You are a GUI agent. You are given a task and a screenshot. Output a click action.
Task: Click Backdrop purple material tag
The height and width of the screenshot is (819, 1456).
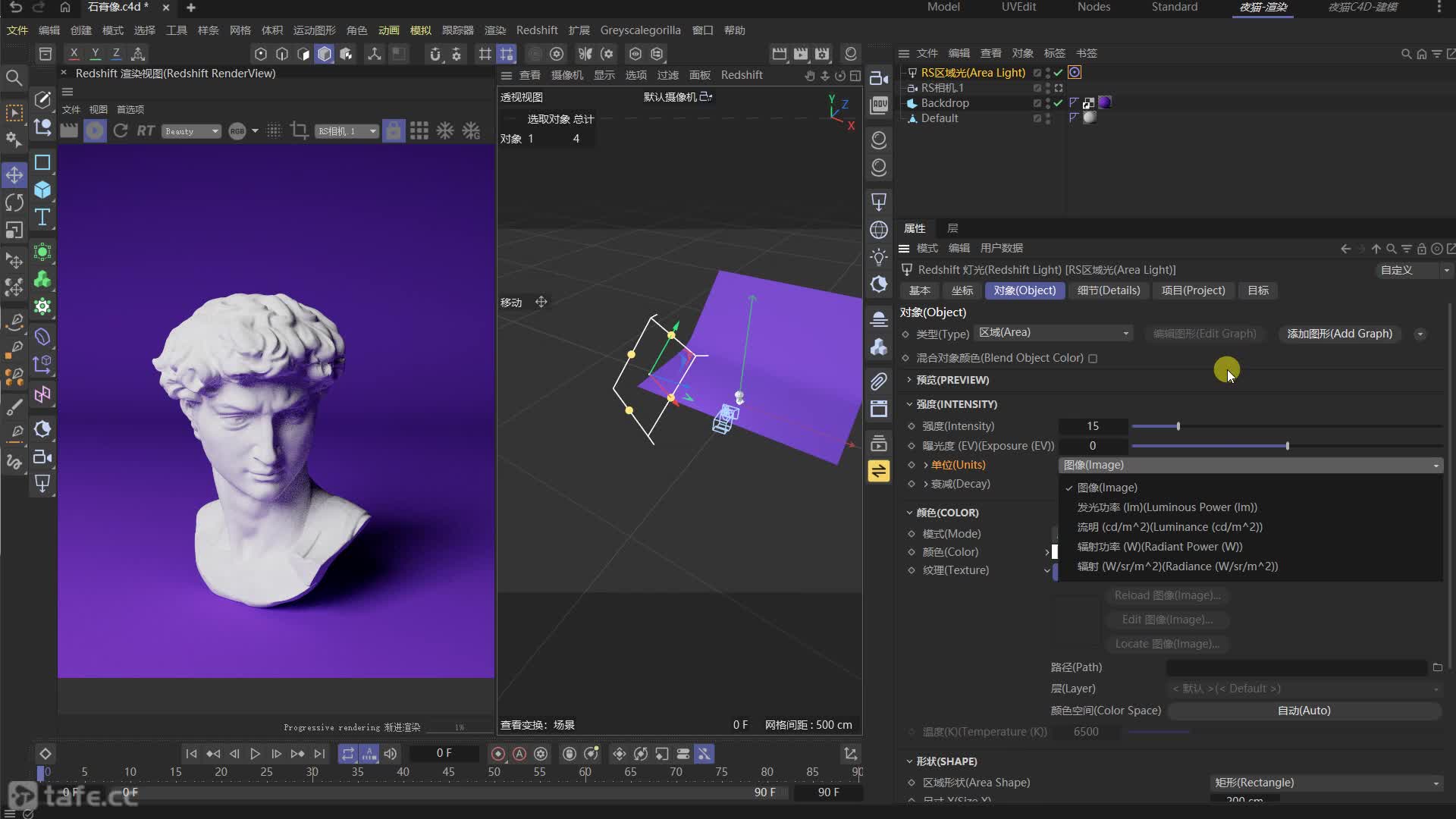(x=1104, y=102)
